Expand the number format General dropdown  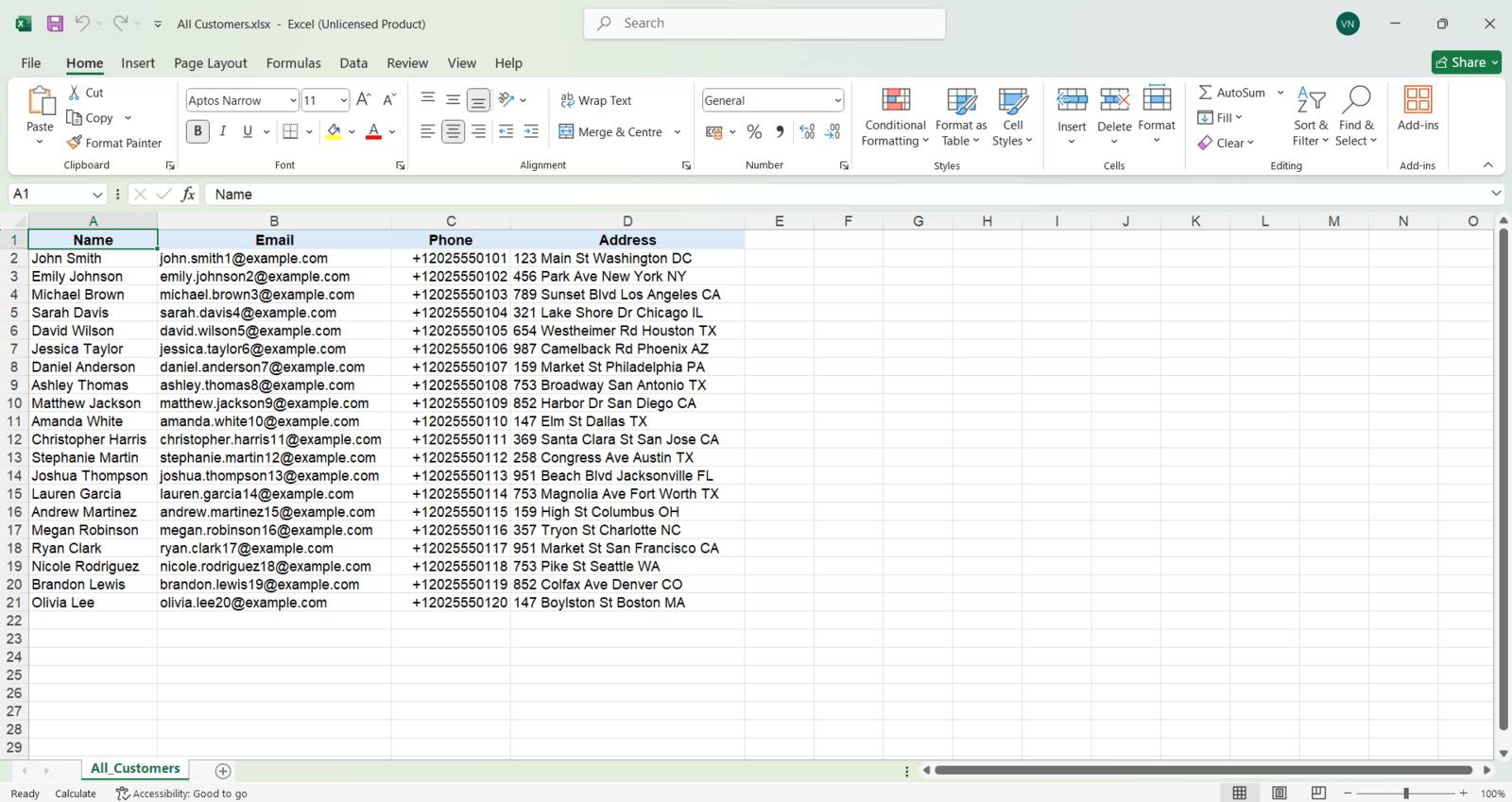click(x=837, y=100)
